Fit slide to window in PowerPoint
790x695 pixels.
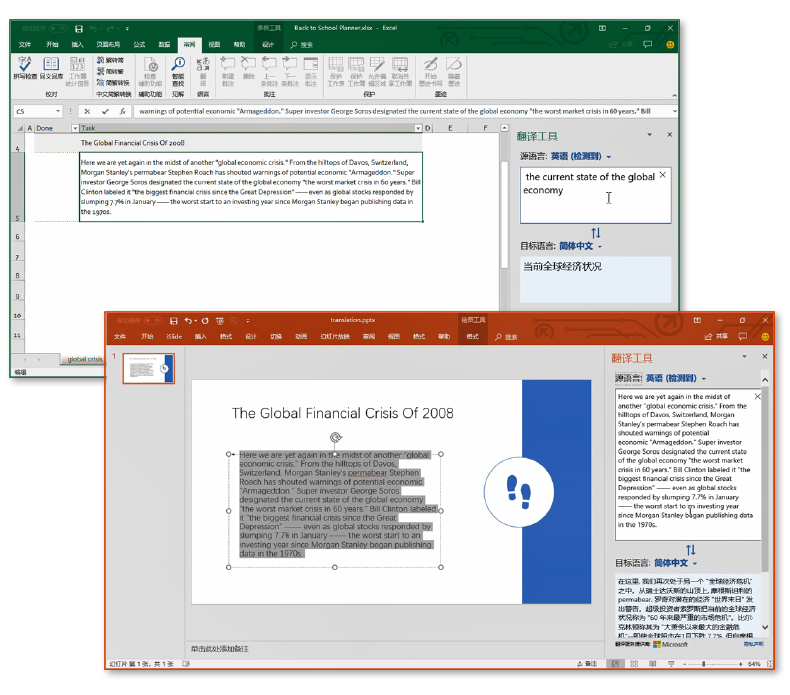tap(769, 664)
